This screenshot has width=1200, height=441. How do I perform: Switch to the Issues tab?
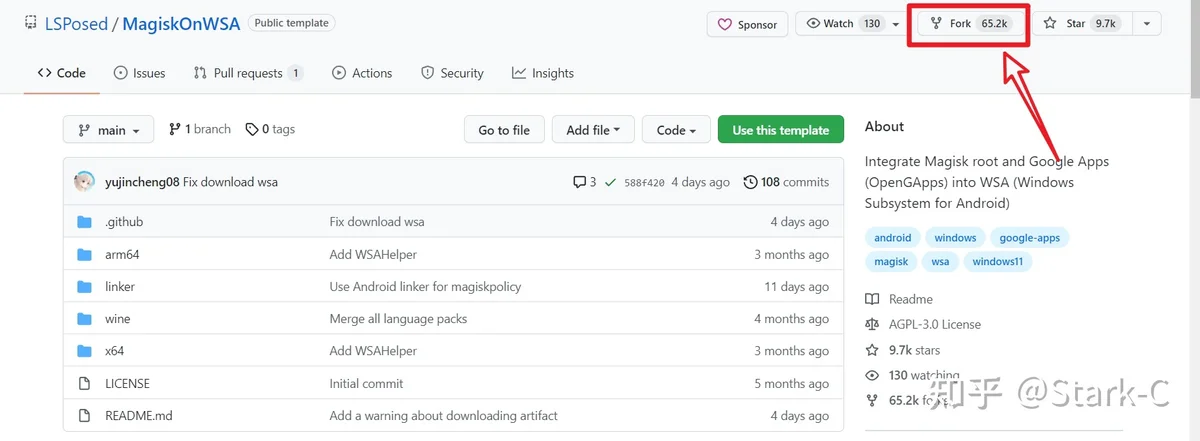click(x=139, y=73)
